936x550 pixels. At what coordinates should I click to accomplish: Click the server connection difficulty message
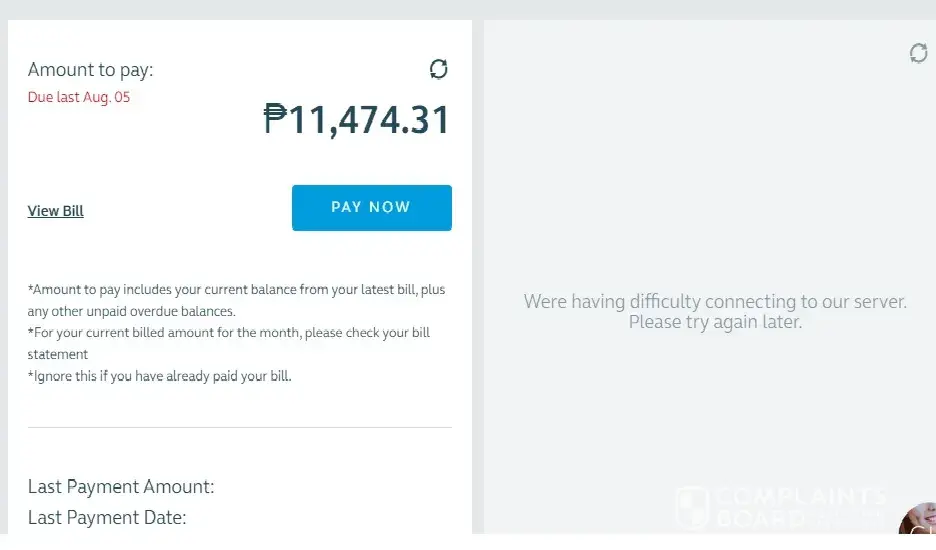pyautogui.click(x=715, y=301)
